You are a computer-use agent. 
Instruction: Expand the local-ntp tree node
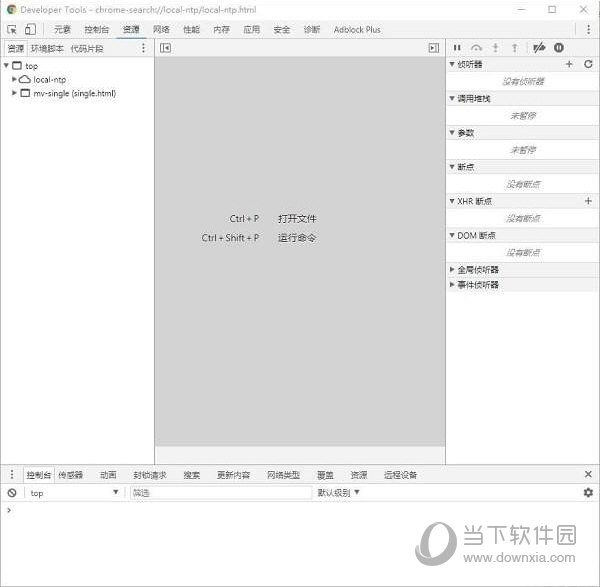coord(15,79)
